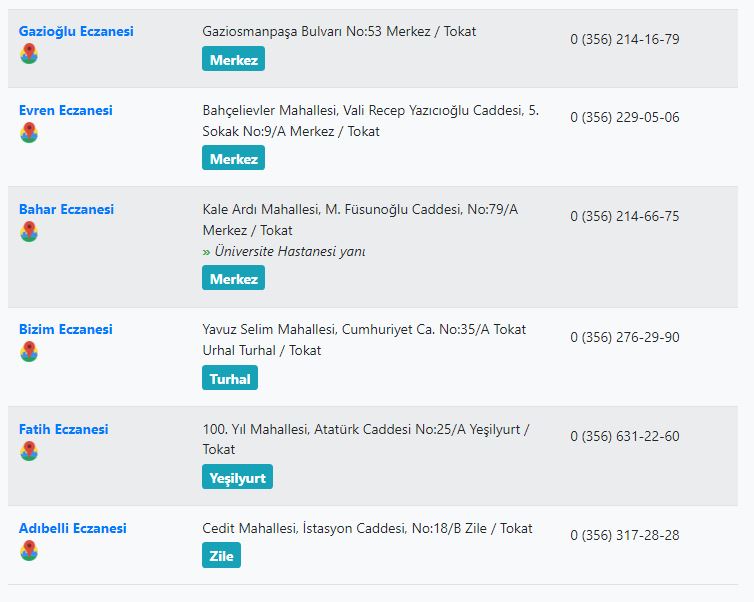Screen dimensions: 754x602
Task: Open map pin for Bahar Eczanesi
Action: (29, 231)
